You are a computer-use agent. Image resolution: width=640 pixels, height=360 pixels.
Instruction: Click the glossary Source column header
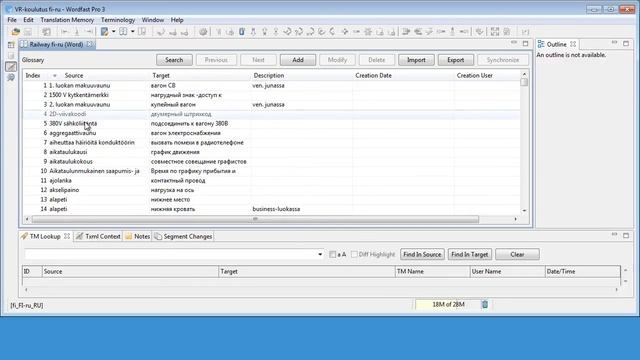(73, 76)
